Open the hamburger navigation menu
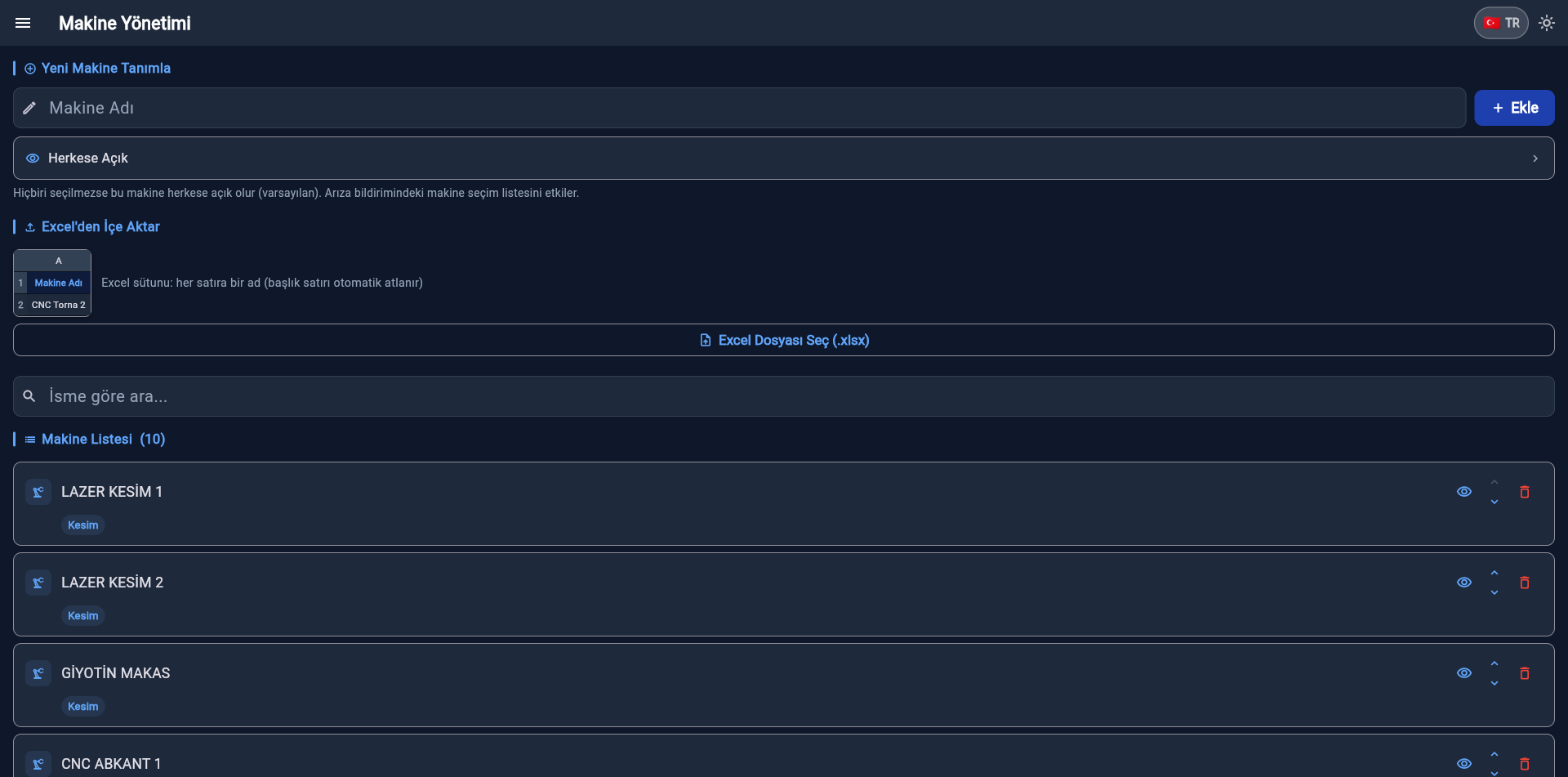The height and width of the screenshot is (777, 1568). [23, 23]
